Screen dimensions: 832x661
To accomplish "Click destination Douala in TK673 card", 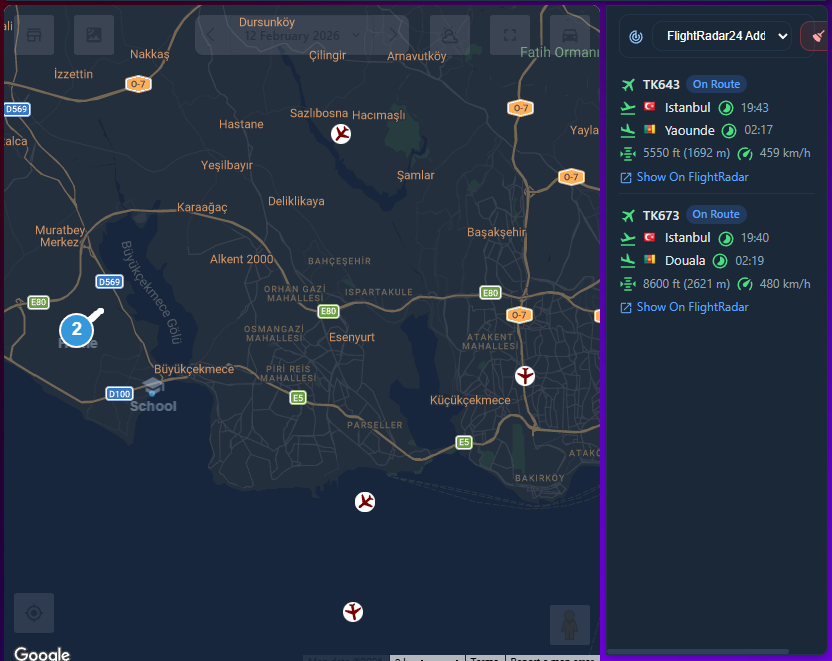I will (685, 260).
